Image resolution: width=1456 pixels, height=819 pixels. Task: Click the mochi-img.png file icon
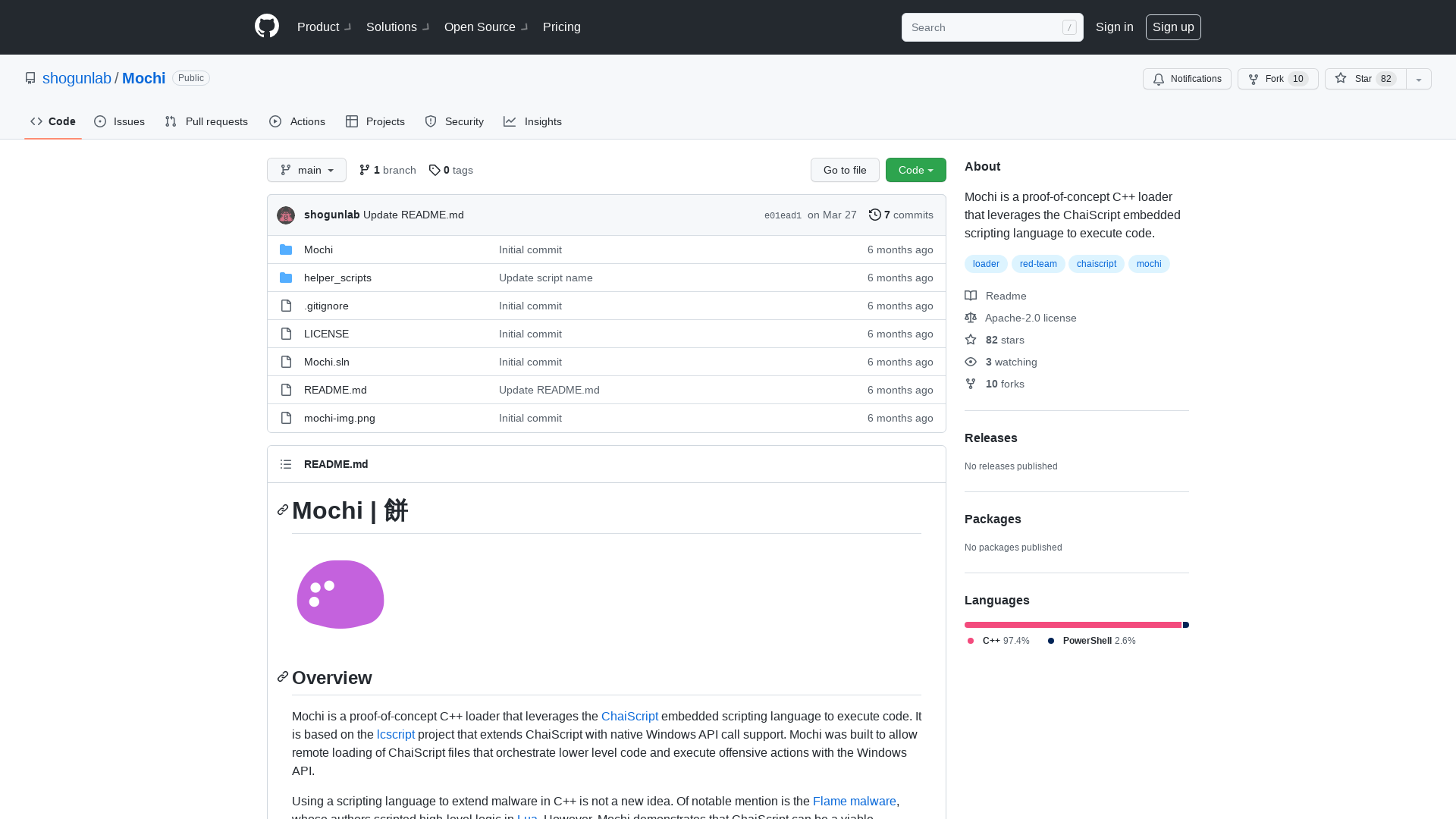click(286, 418)
